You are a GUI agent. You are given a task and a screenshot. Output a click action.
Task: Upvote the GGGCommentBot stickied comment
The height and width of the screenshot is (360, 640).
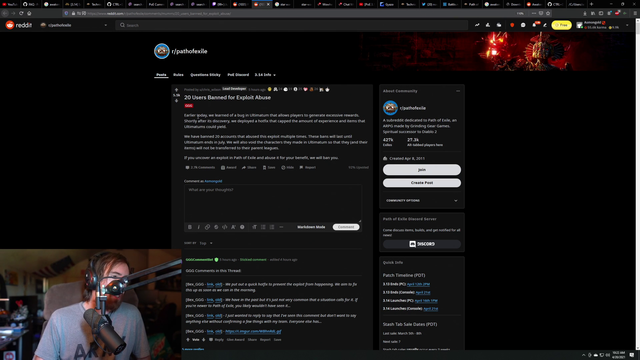(x=188, y=340)
